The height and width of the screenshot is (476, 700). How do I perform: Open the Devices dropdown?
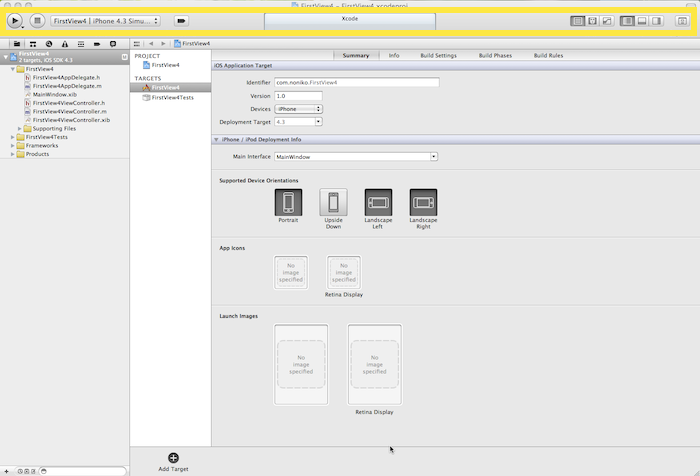(x=298, y=109)
